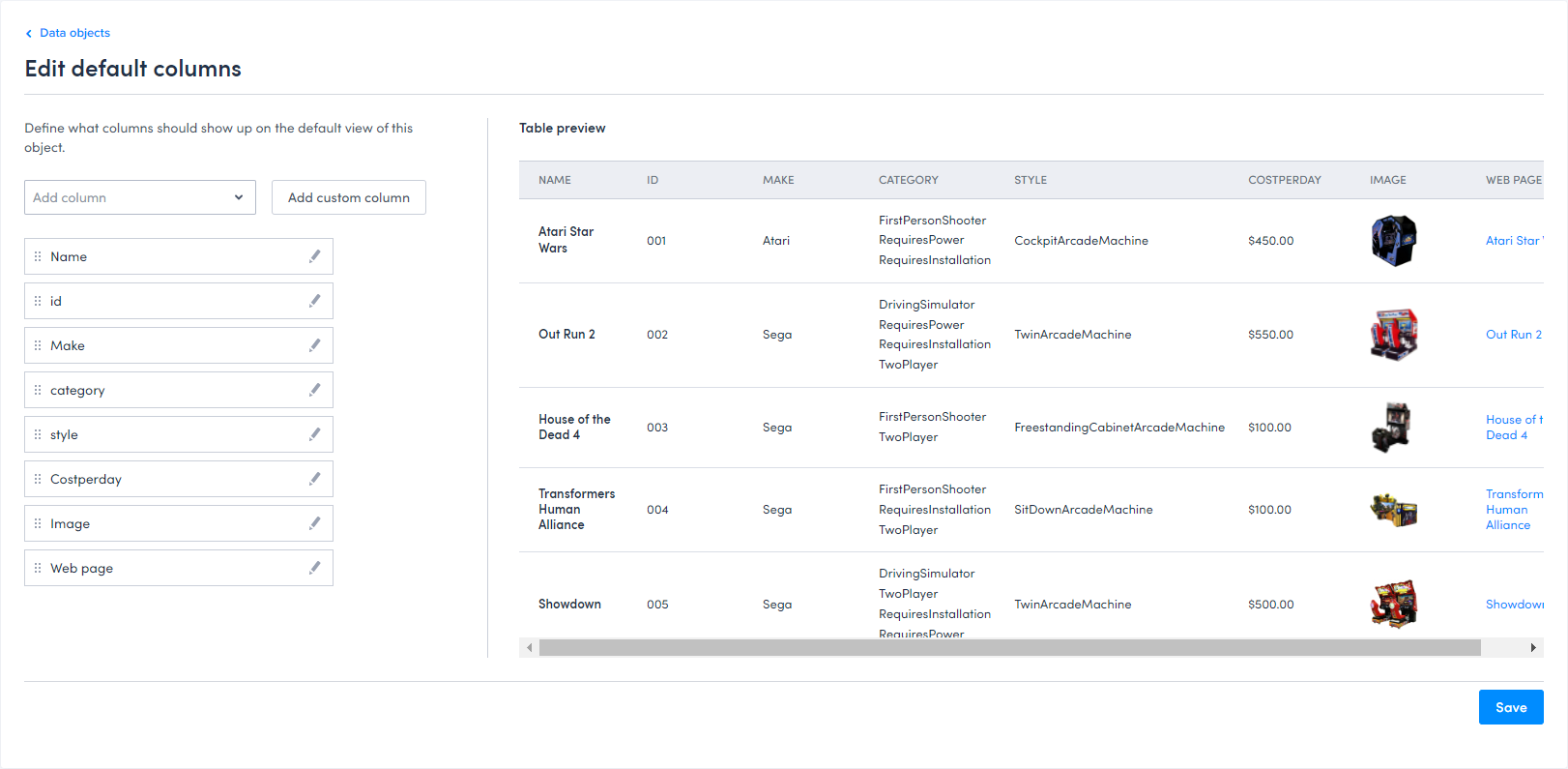1568x769 pixels.
Task: Click the Showdown machine thumbnail
Action: pyautogui.click(x=1394, y=605)
